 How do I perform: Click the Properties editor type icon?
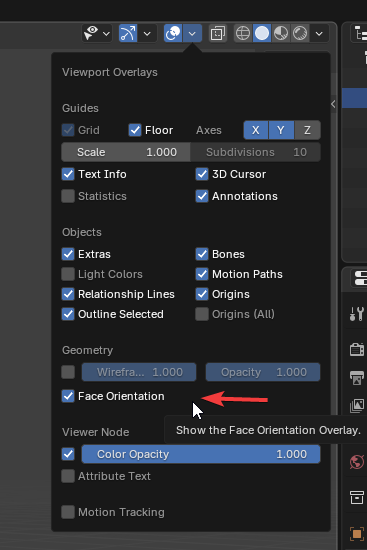pyautogui.click(x=360, y=279)
